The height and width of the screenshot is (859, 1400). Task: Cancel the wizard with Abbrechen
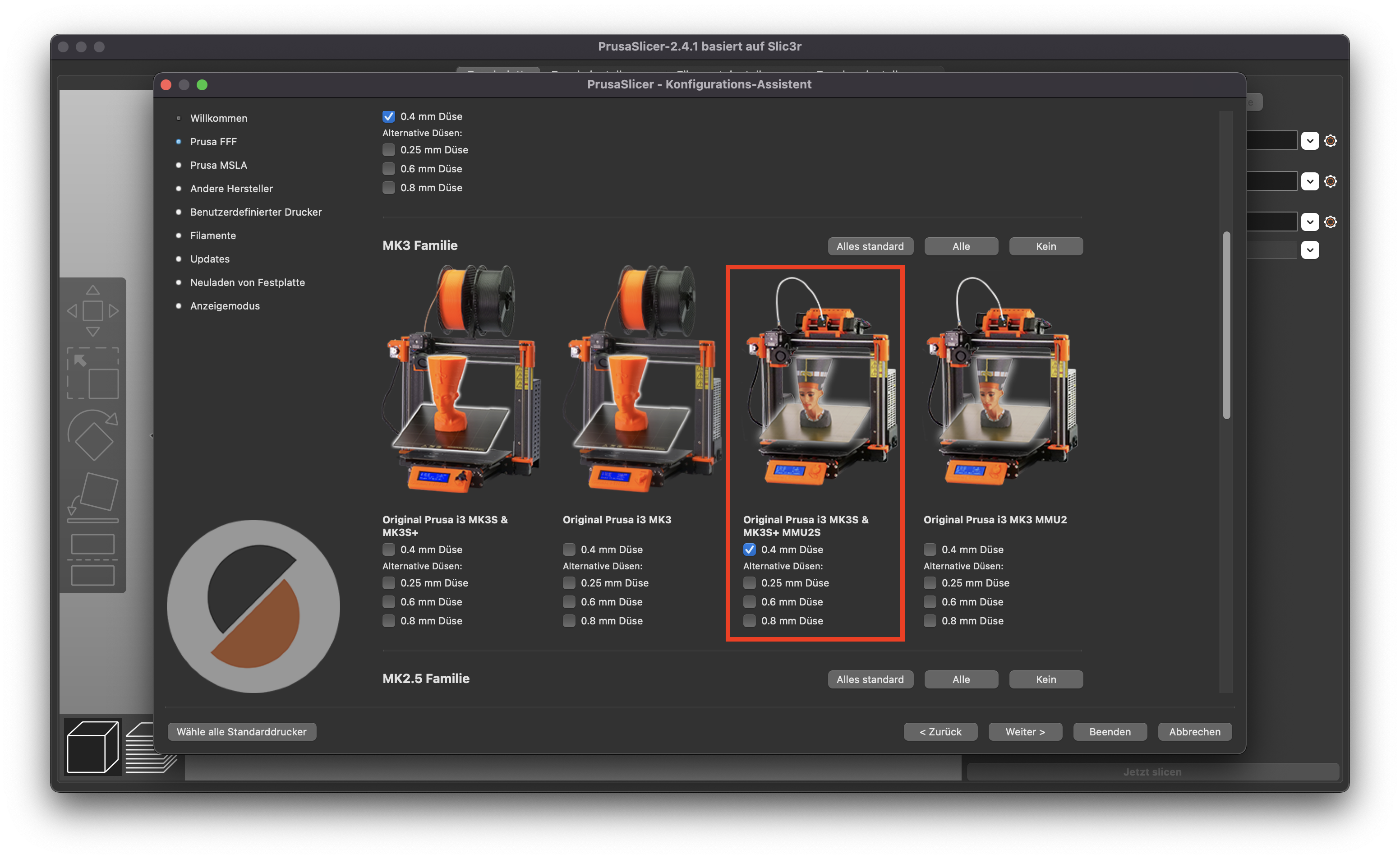(1194, 732)
